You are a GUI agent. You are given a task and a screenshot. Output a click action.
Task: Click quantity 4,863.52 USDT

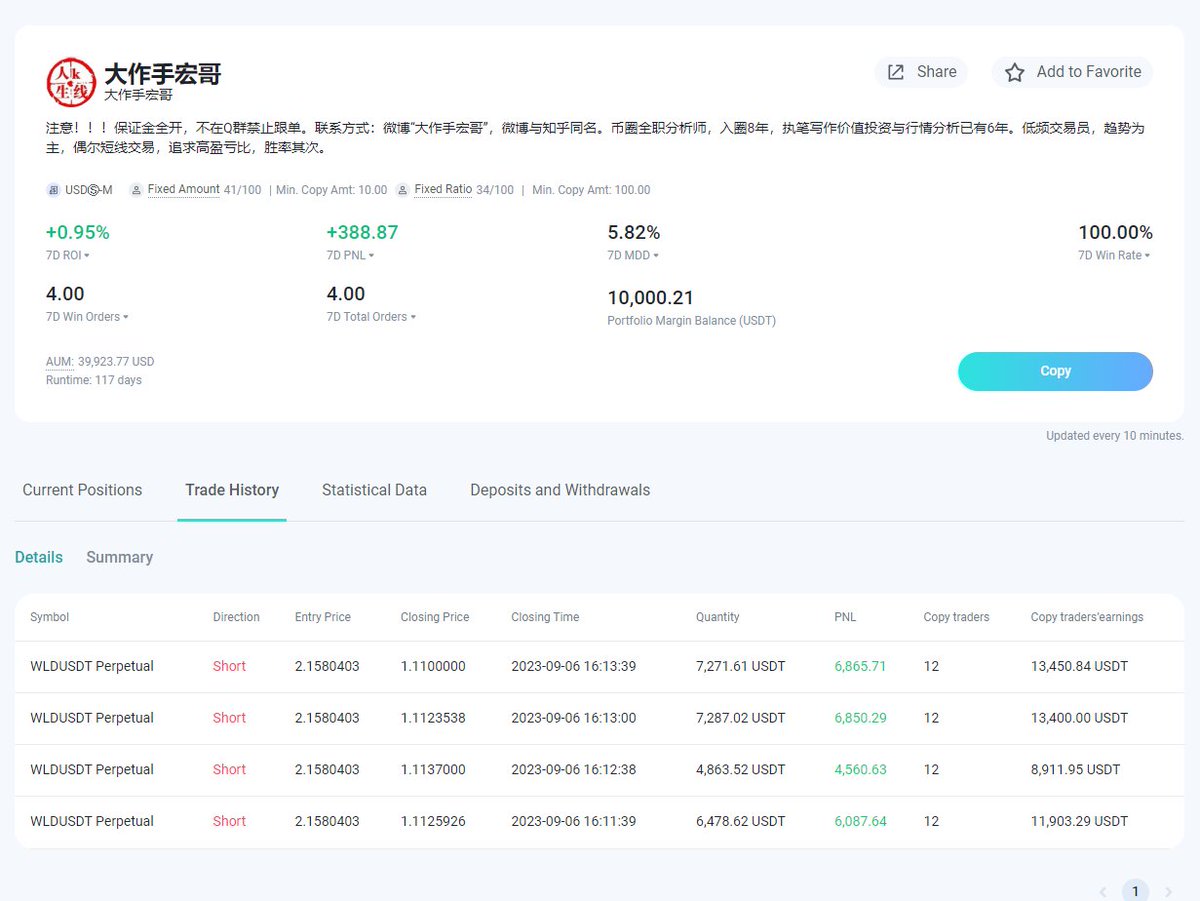pos(741,770)
